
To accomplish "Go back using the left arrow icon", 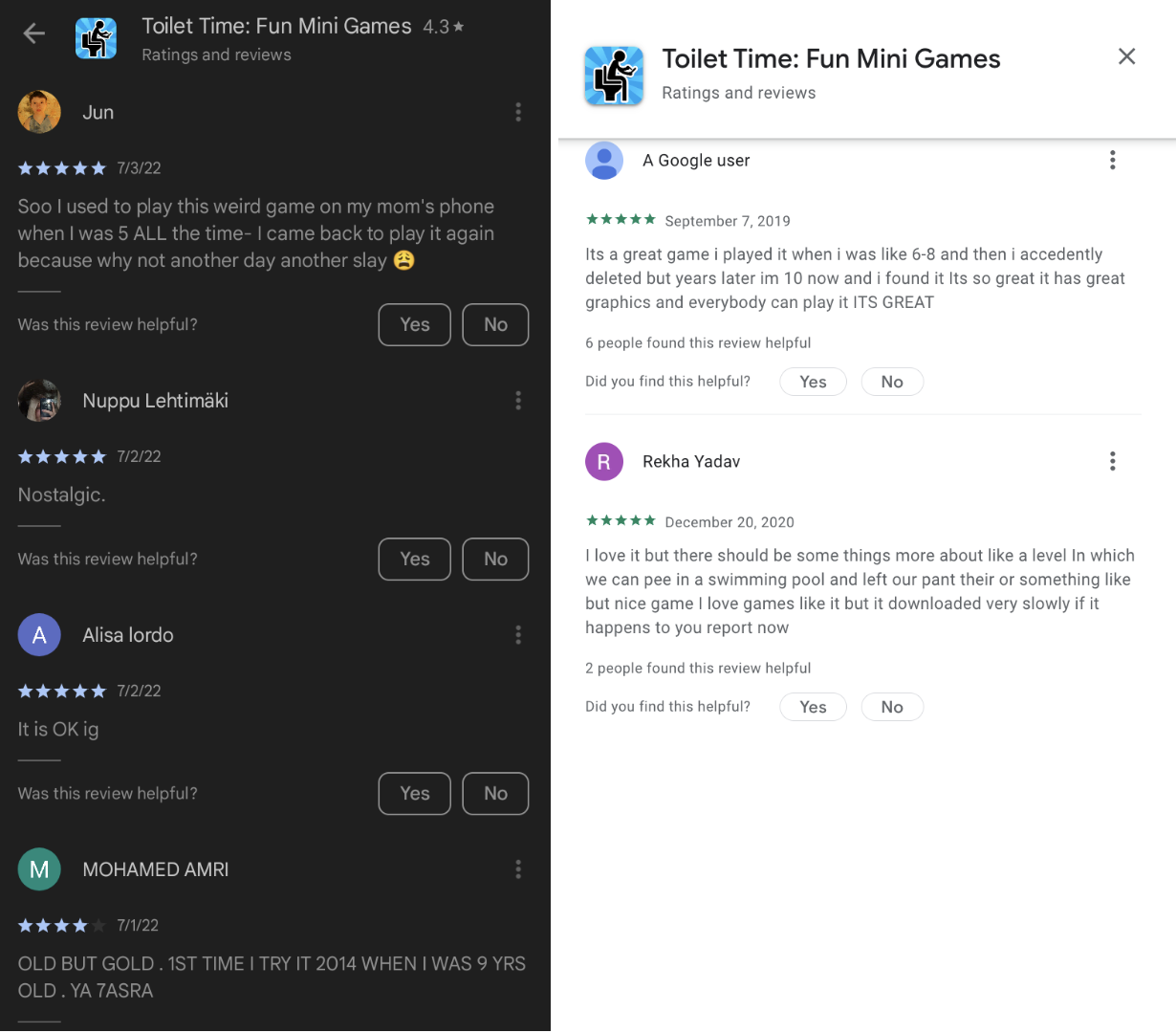I will click(34, 33).
